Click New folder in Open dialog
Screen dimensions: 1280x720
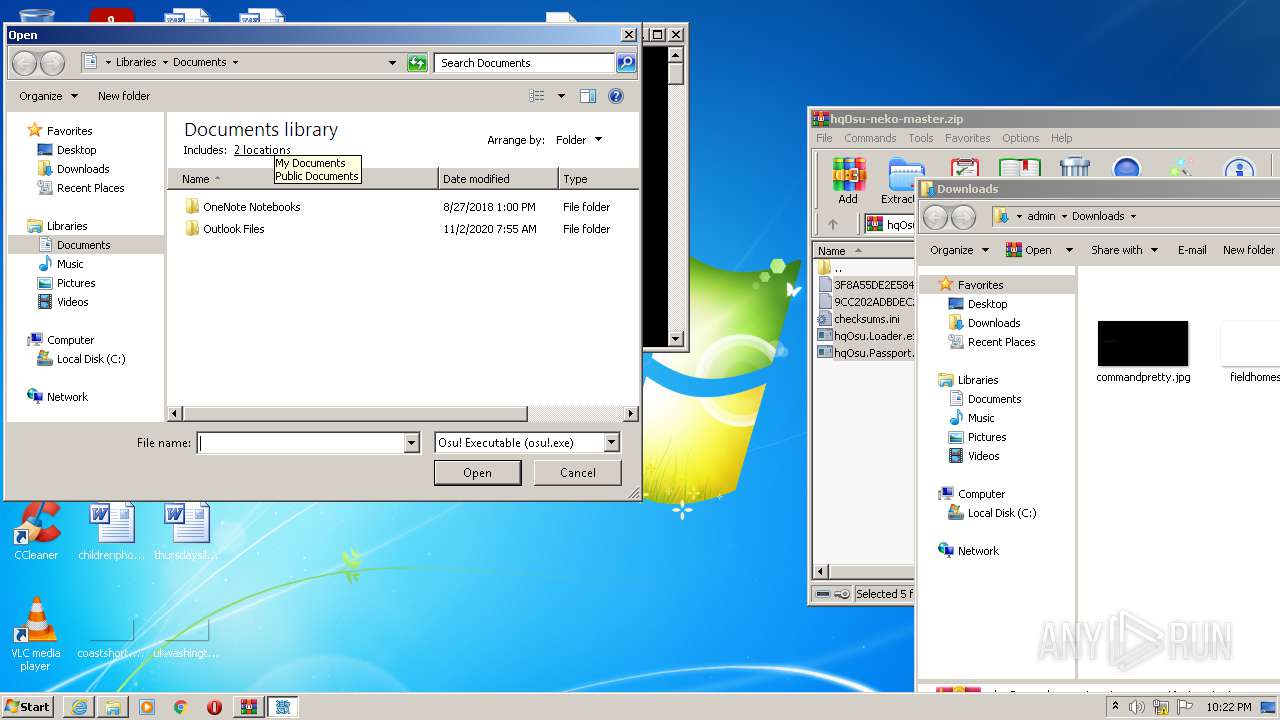click(x=124, y=96)
